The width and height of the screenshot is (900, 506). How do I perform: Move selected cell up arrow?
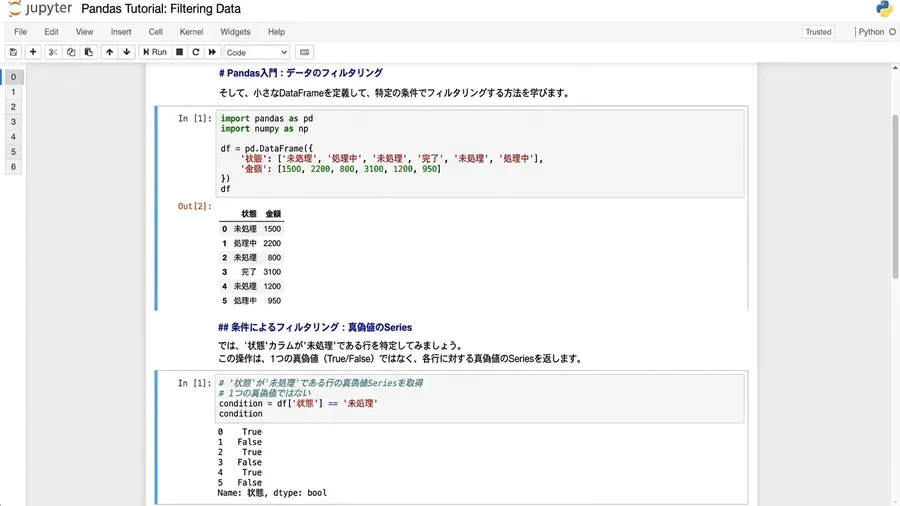[109, 52]
